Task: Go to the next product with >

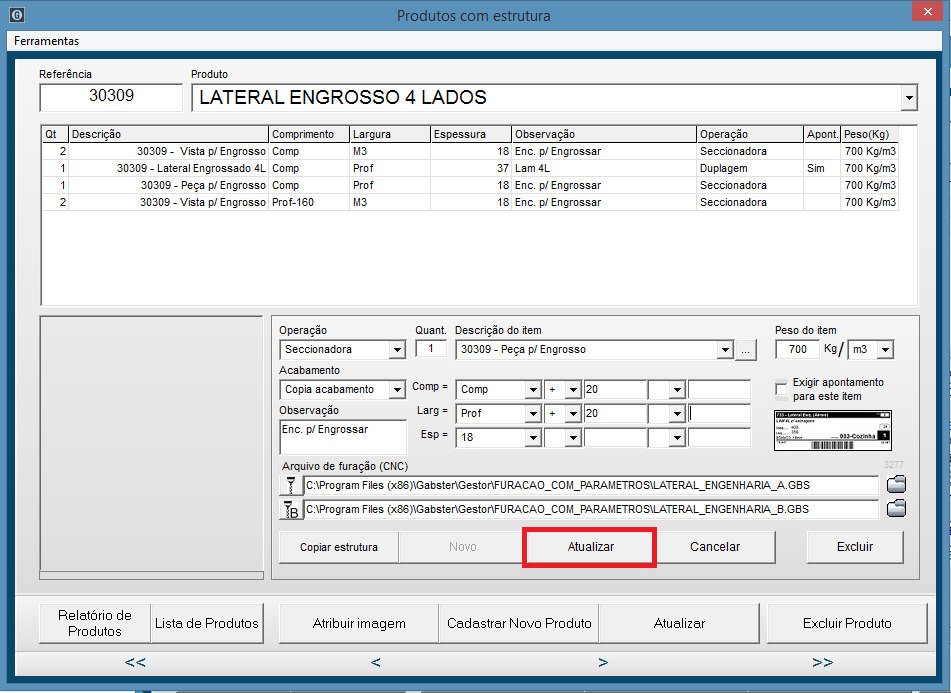Action: click(x=603, y=662)
